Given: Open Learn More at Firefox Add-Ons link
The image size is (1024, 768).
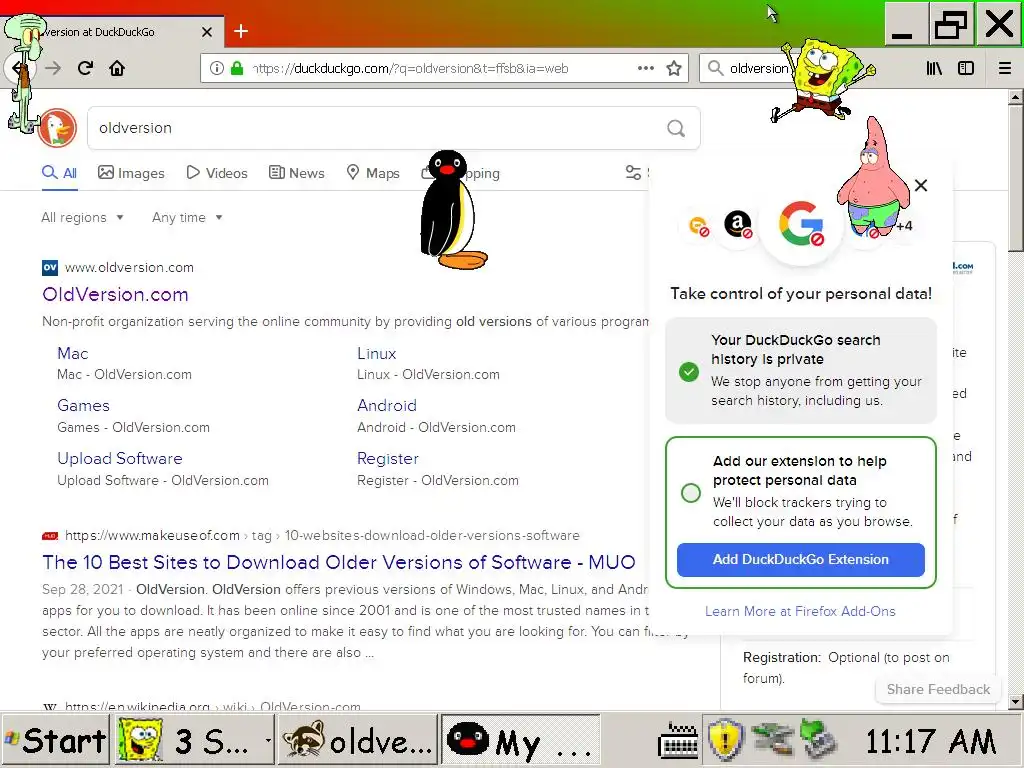Looking at the screenshot, I should [x=800, y=611].
